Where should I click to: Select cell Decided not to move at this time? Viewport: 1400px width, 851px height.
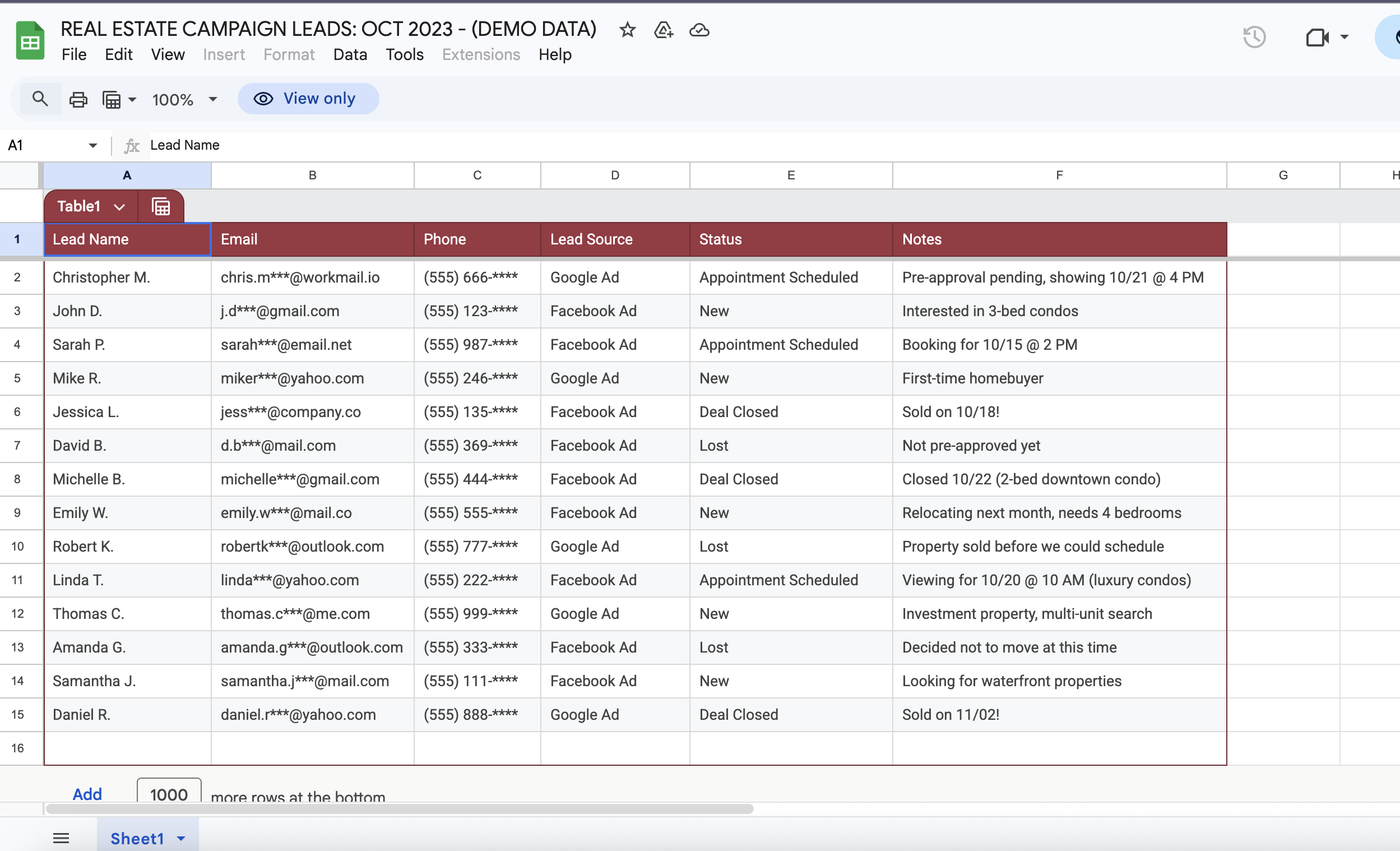[1060, 647]
